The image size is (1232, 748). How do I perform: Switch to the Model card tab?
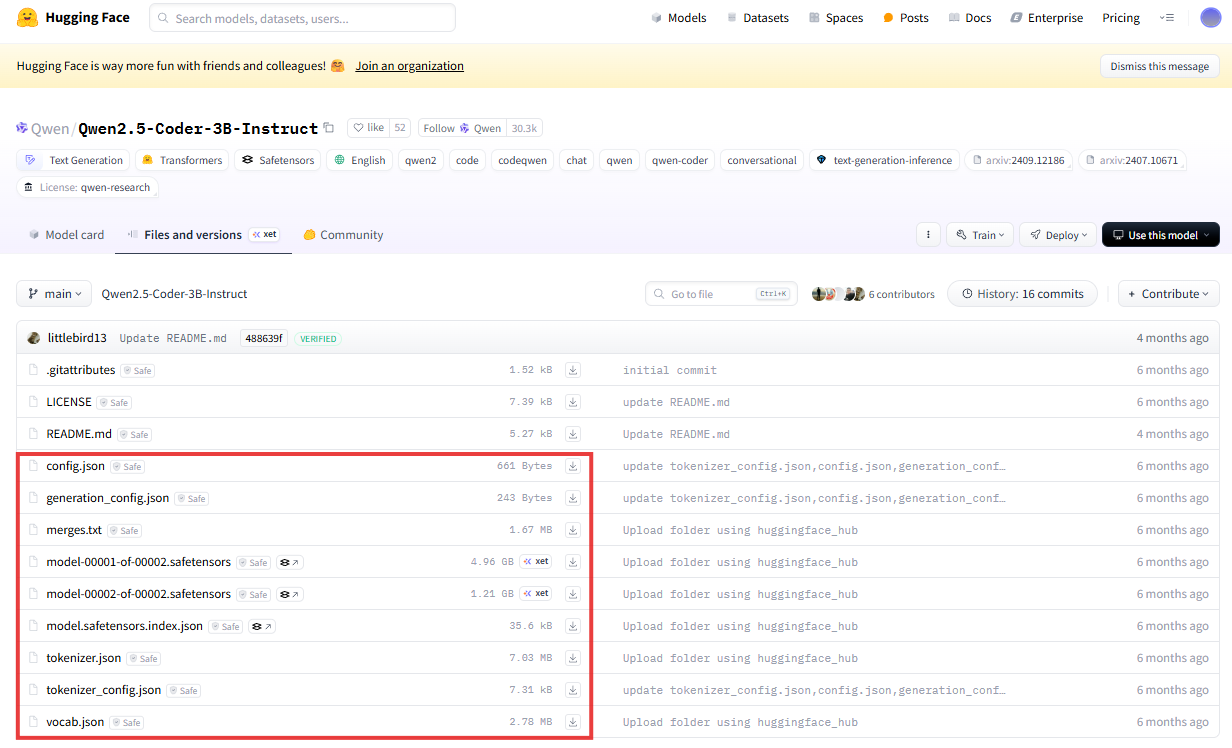tap(66, 235)
